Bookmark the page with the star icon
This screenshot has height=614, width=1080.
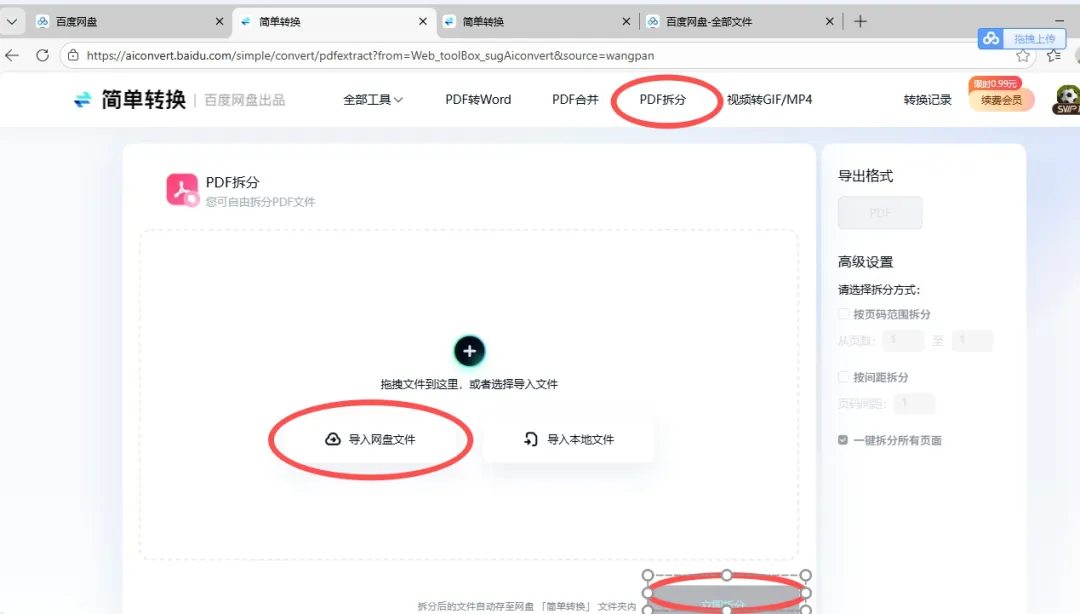click(x=1023, y=56)
